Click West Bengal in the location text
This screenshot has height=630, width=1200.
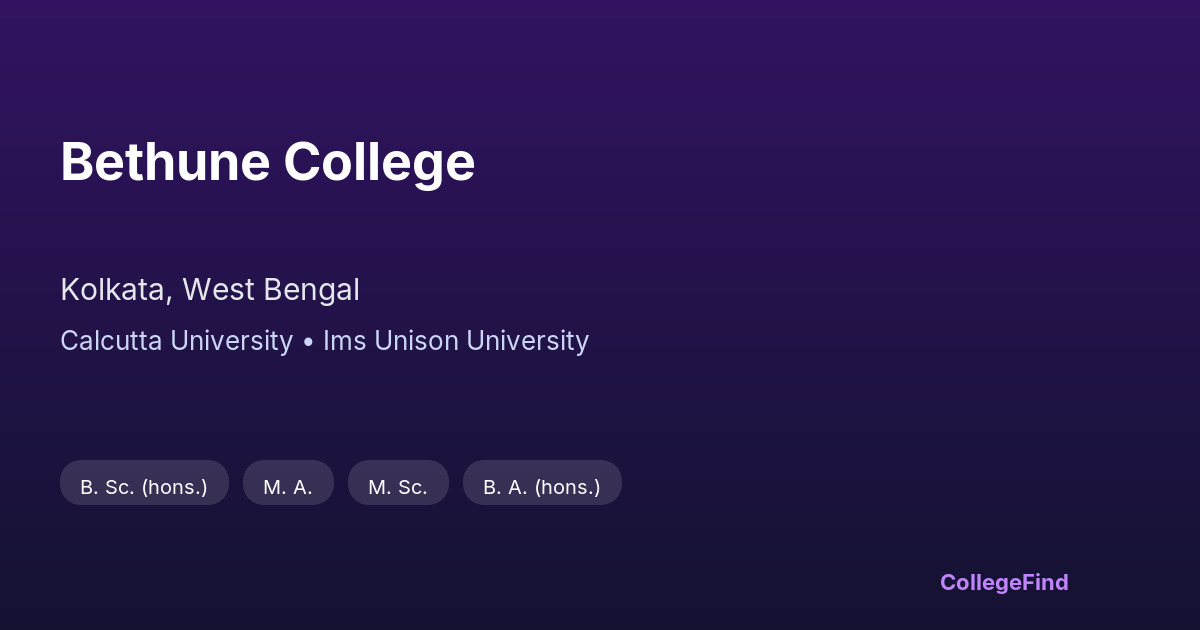(271, 290)
